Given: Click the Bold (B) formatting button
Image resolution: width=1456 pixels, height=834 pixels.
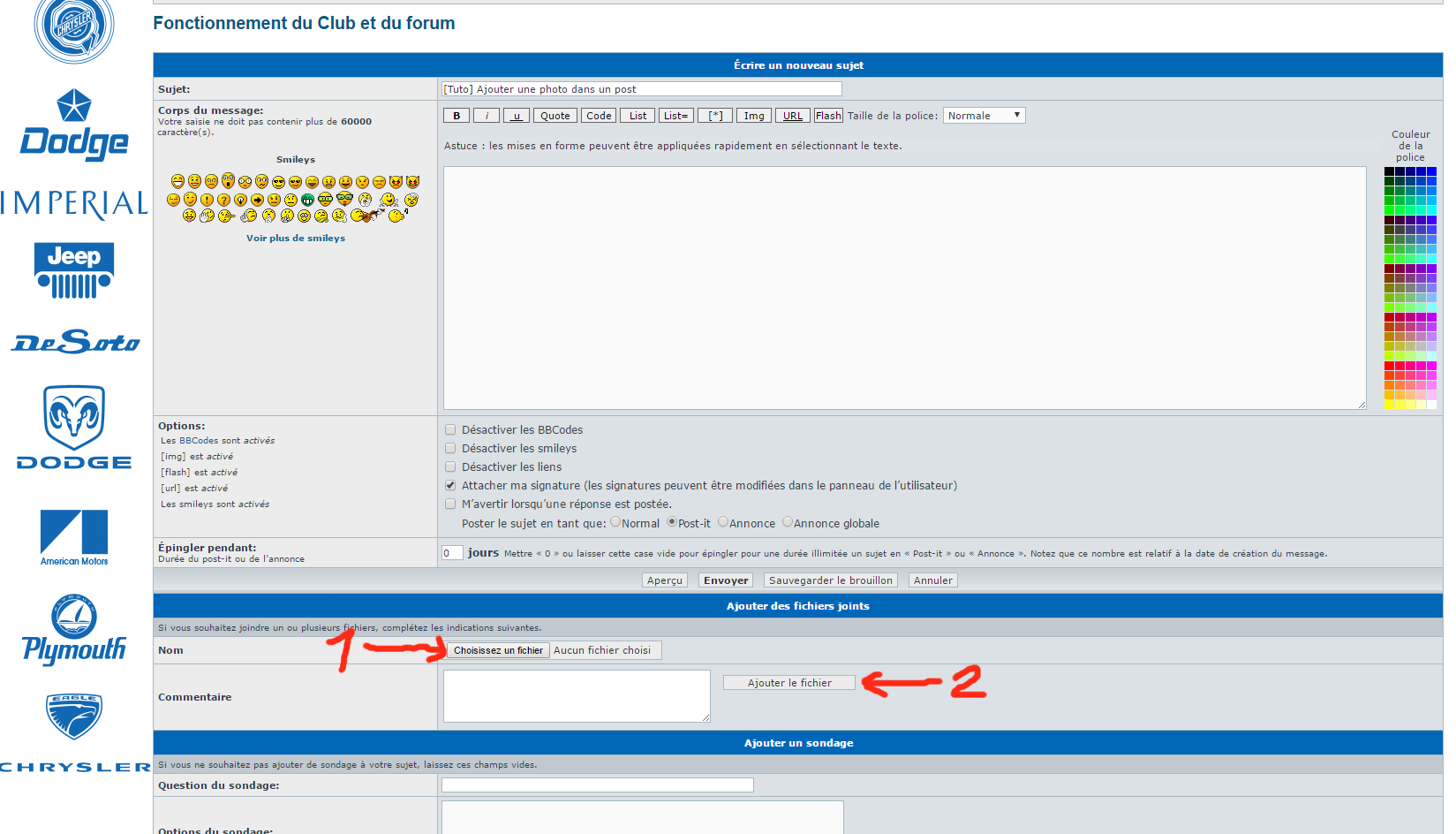Looking at the screenshot, I should [x=456, y=116].
